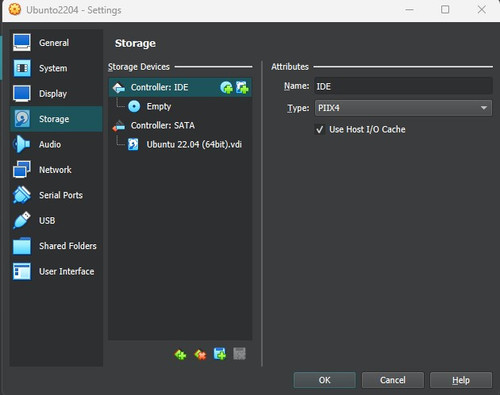Click the Network computers icon
The width and height of the screenshot is (500, 395).
[x=22, y=169]
